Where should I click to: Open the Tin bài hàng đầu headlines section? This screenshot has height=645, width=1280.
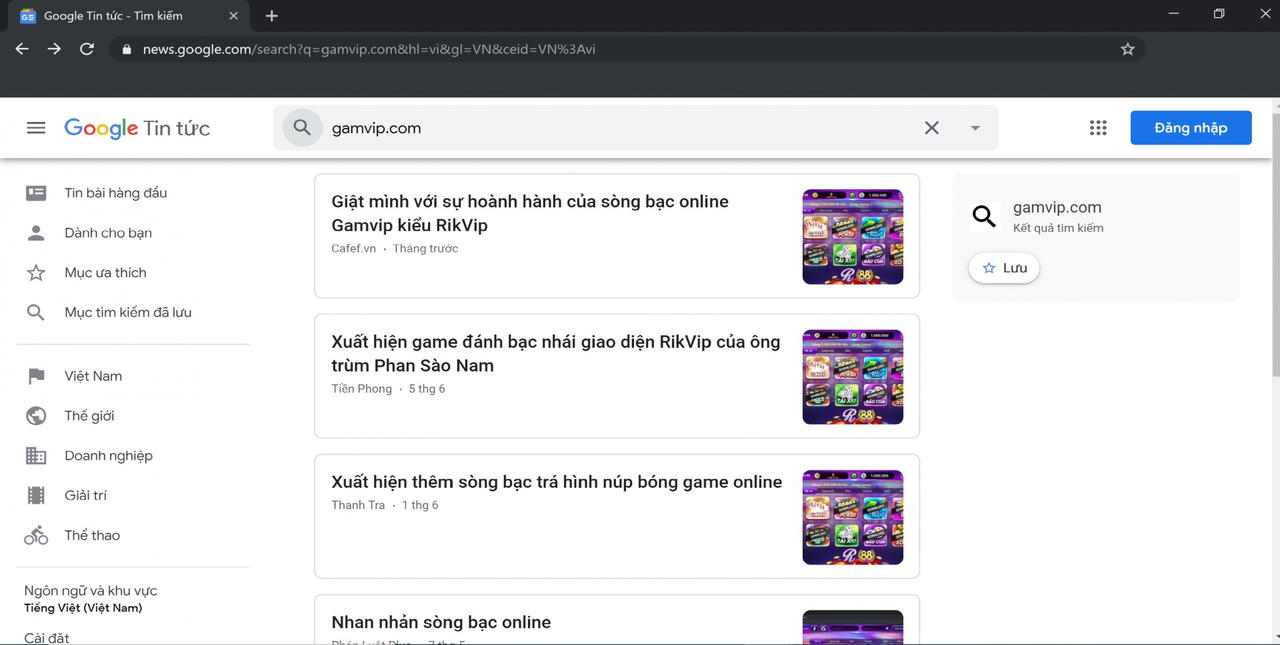[36, 192]
